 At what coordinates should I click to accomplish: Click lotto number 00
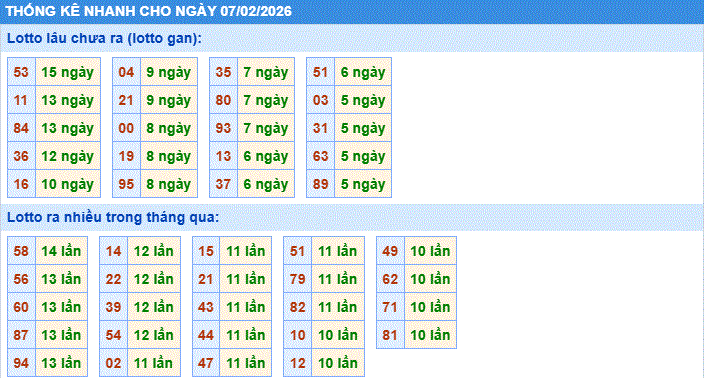click(126, 128)
